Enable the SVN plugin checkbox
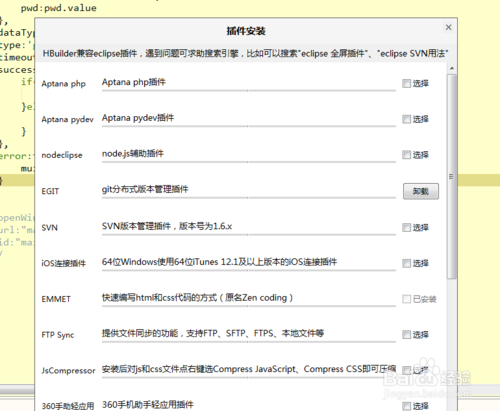Image resolution: width=500 pixels, height=411 pixels. [406, 228]
